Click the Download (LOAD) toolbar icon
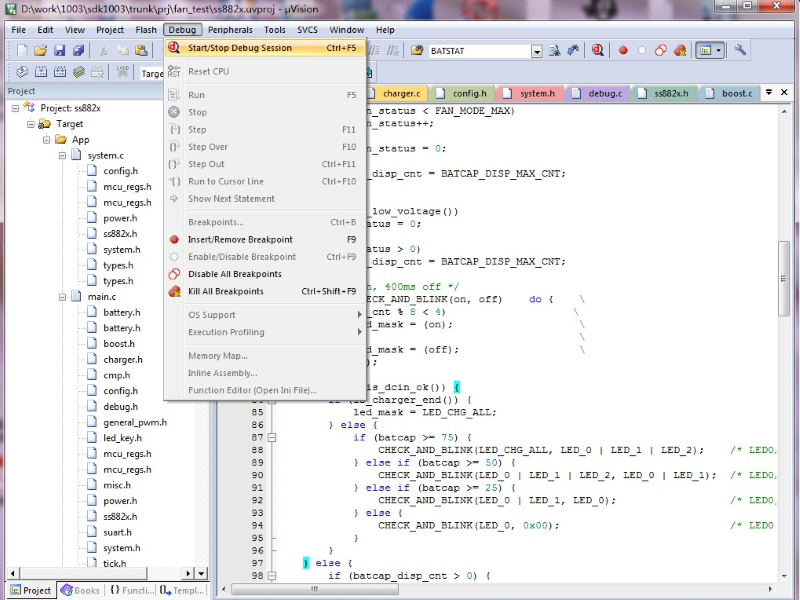Viewport: 800px width, 600px height. tap(122, 72)
